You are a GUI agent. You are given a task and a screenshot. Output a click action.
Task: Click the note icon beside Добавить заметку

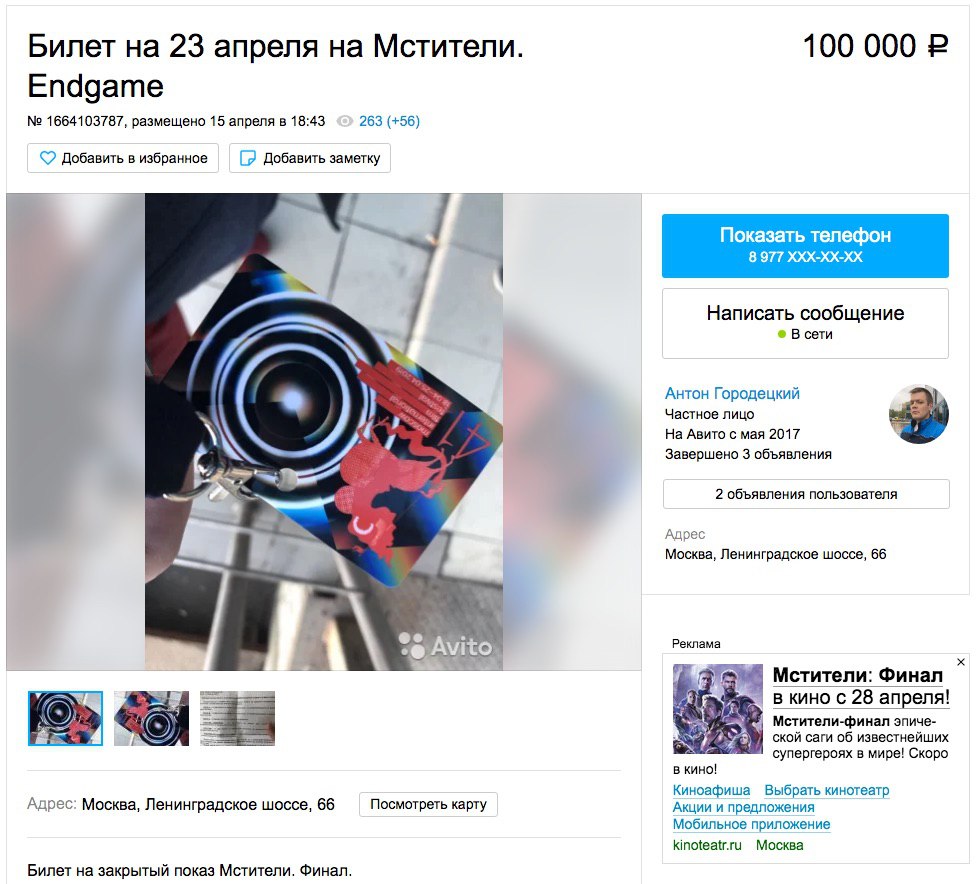(248, 158)
